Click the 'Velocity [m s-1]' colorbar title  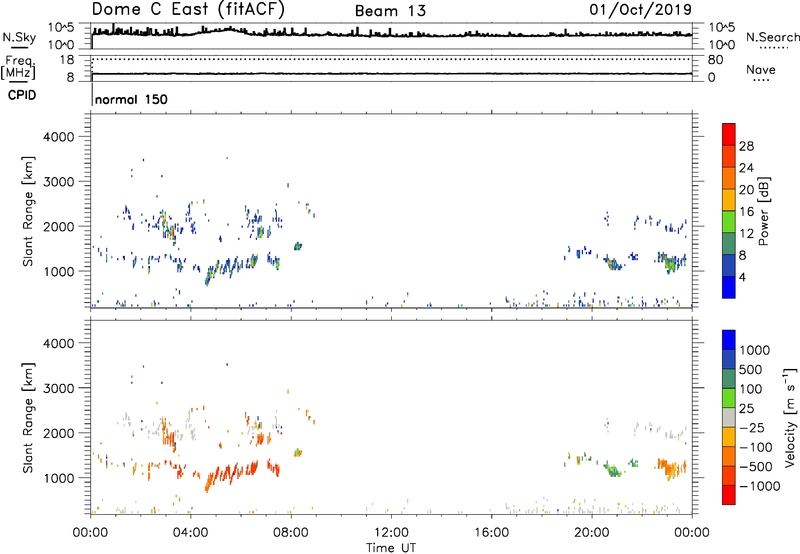coord(790,417)
